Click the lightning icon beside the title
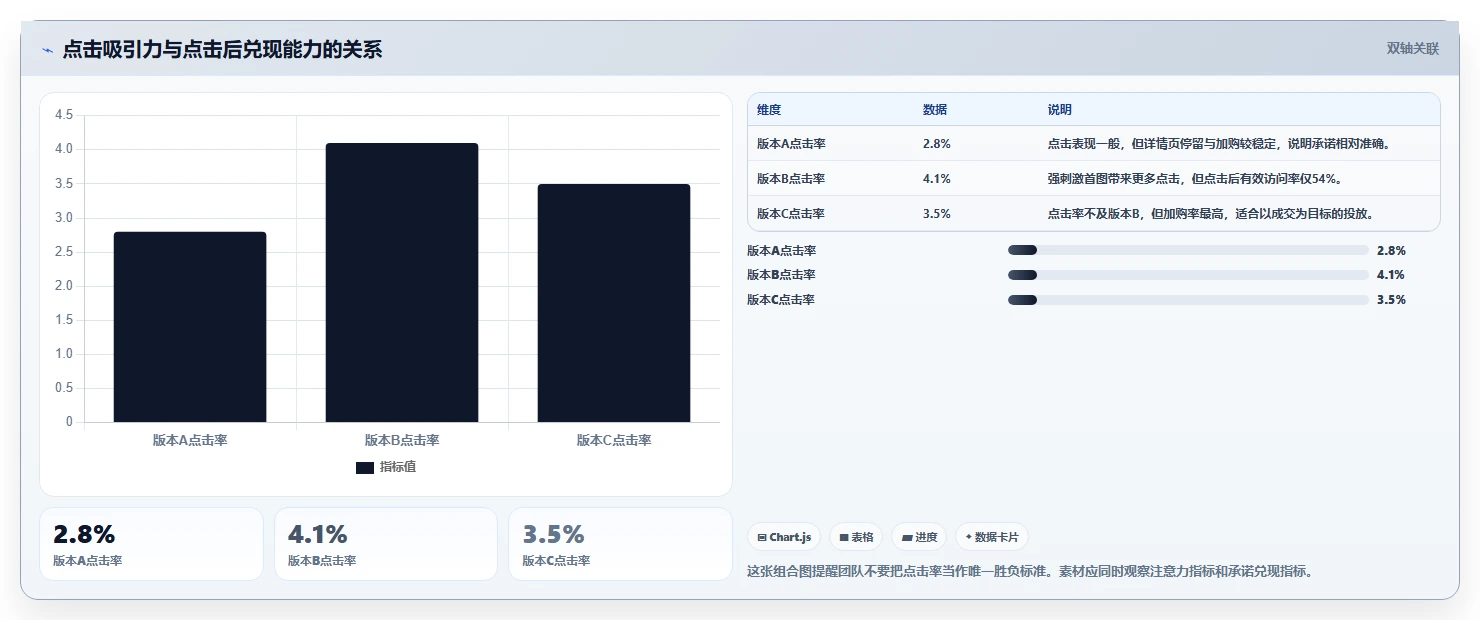Viewport: 1480px width, 620px height. coord(48,50)
